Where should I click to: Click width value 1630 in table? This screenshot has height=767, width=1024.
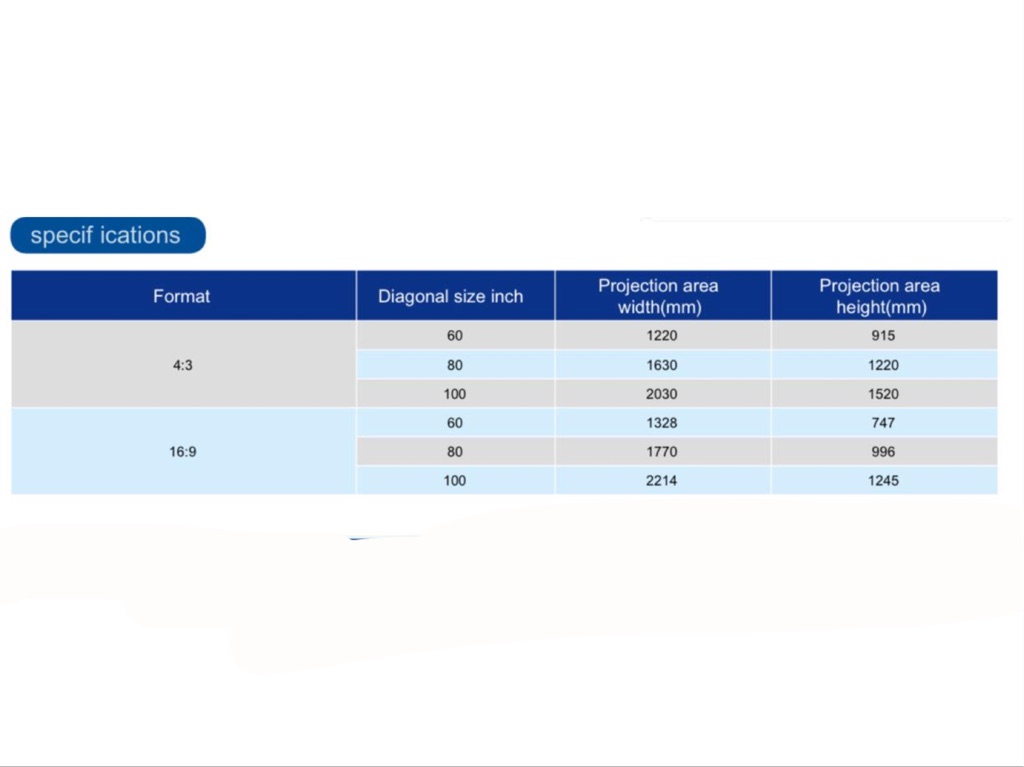tap(661, 365)
